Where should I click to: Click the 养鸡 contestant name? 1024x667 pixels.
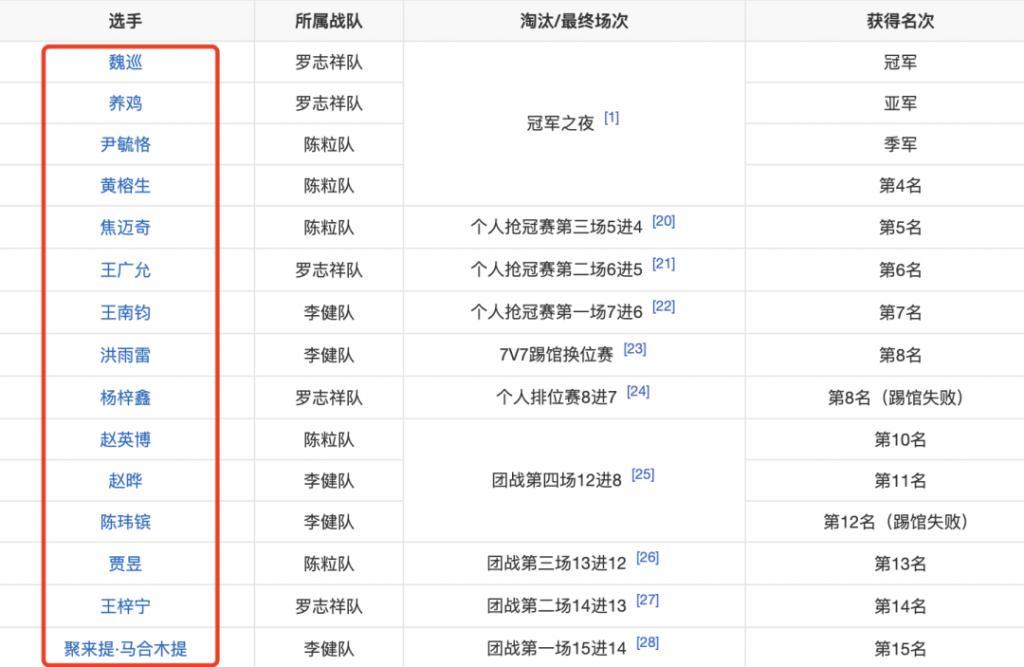pyautogui.click(x=126, y=103)
